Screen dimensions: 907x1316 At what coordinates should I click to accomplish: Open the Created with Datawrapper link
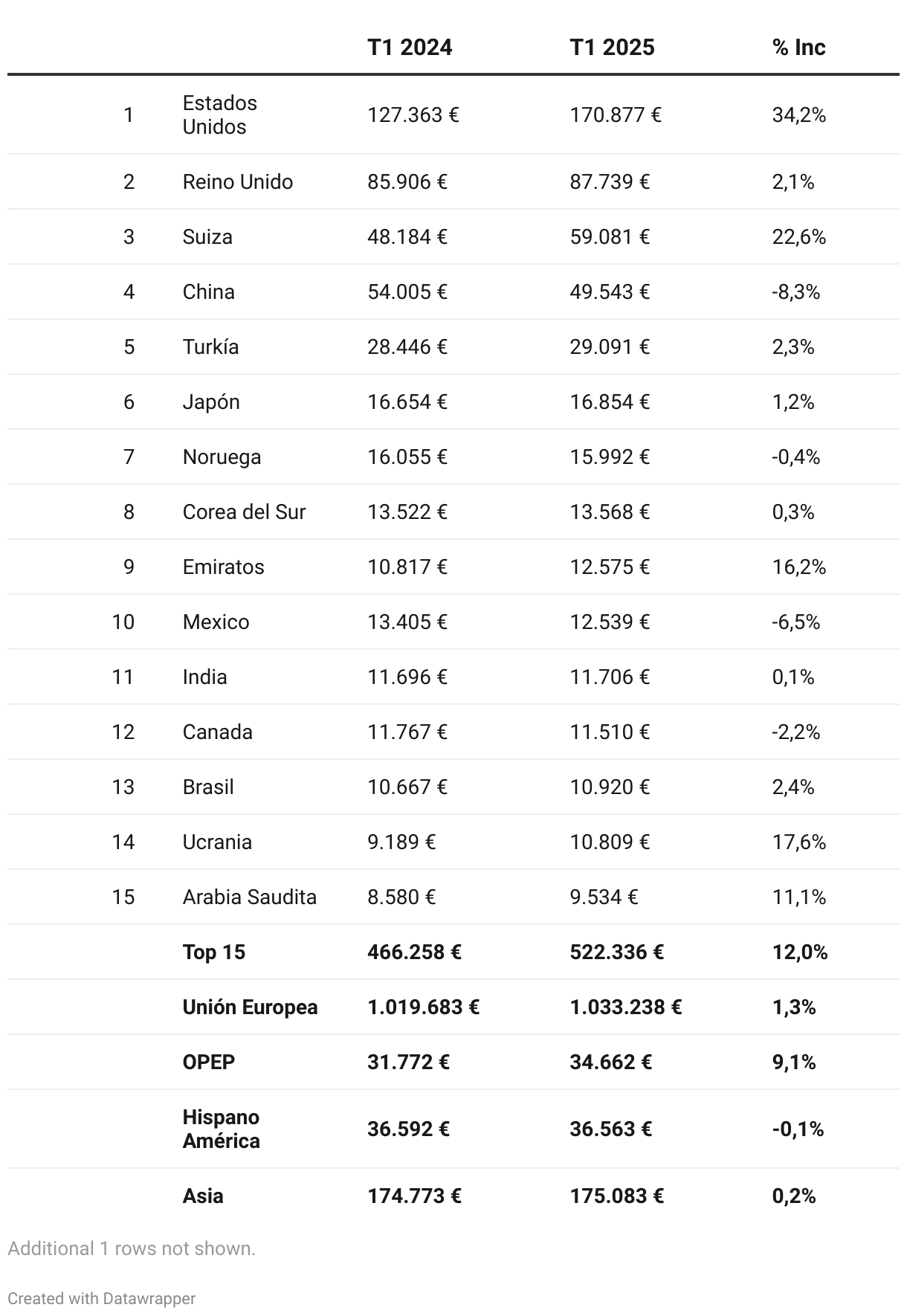point(101,1298)
